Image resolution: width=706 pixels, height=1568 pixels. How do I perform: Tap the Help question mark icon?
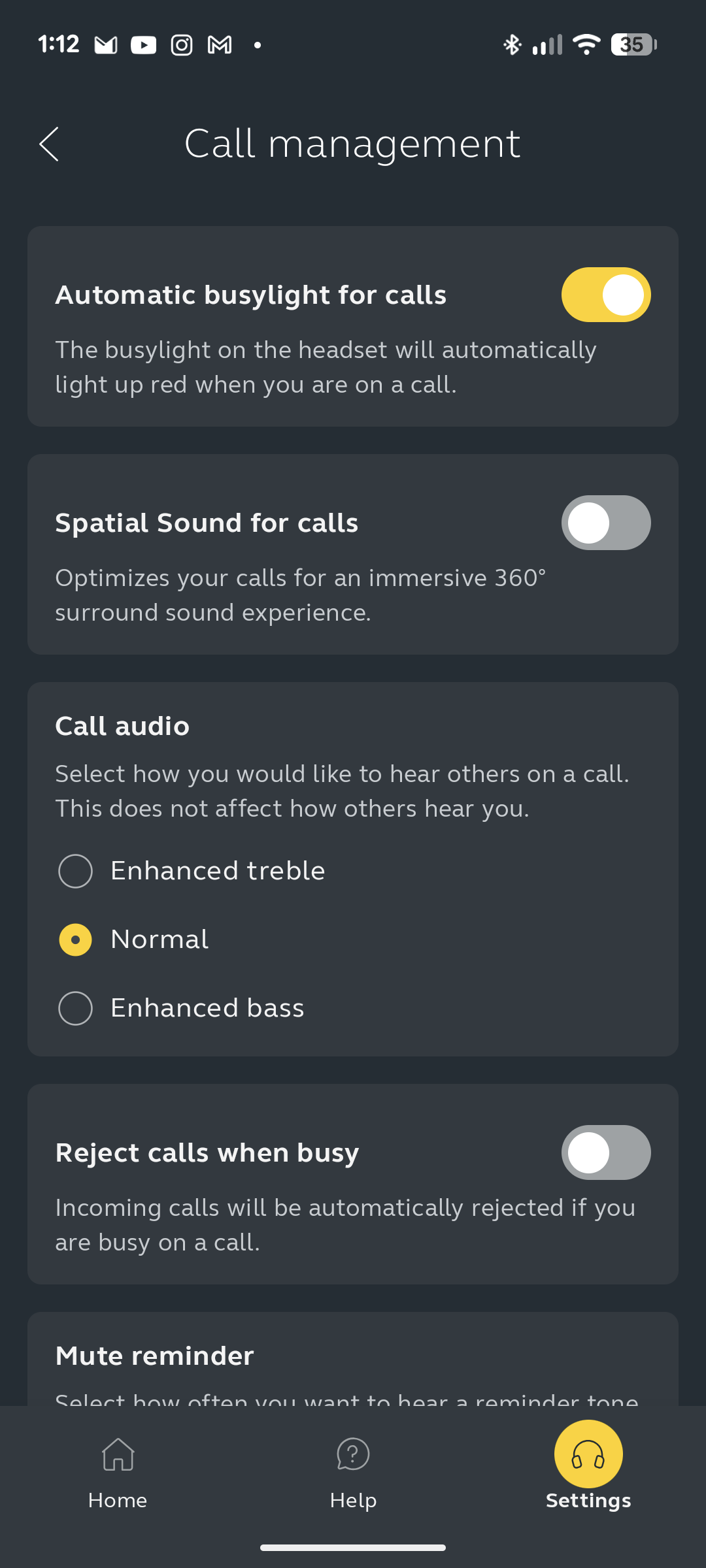tap(353, 1454)
